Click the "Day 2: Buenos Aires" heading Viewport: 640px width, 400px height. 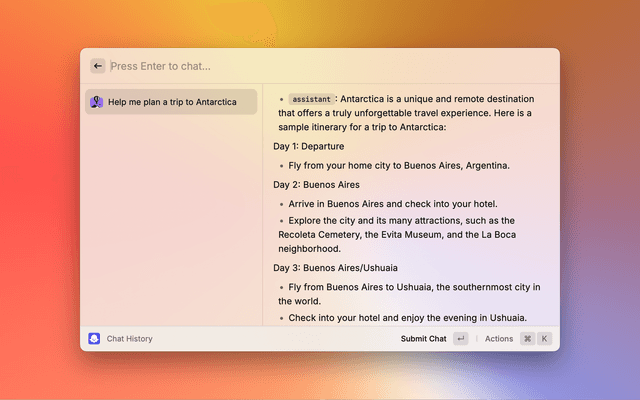316,185
